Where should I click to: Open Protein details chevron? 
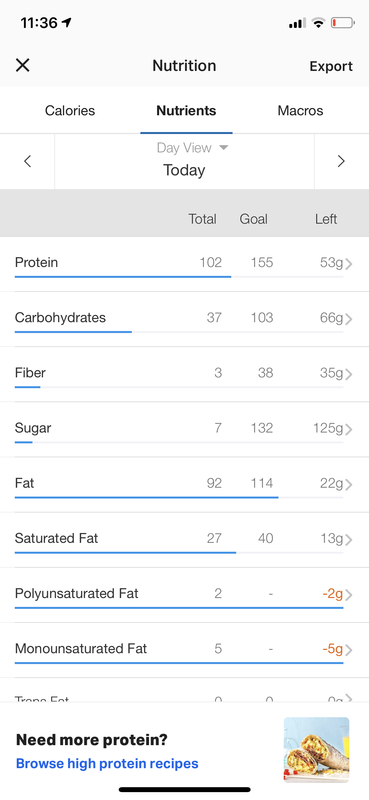coord(349,264)
